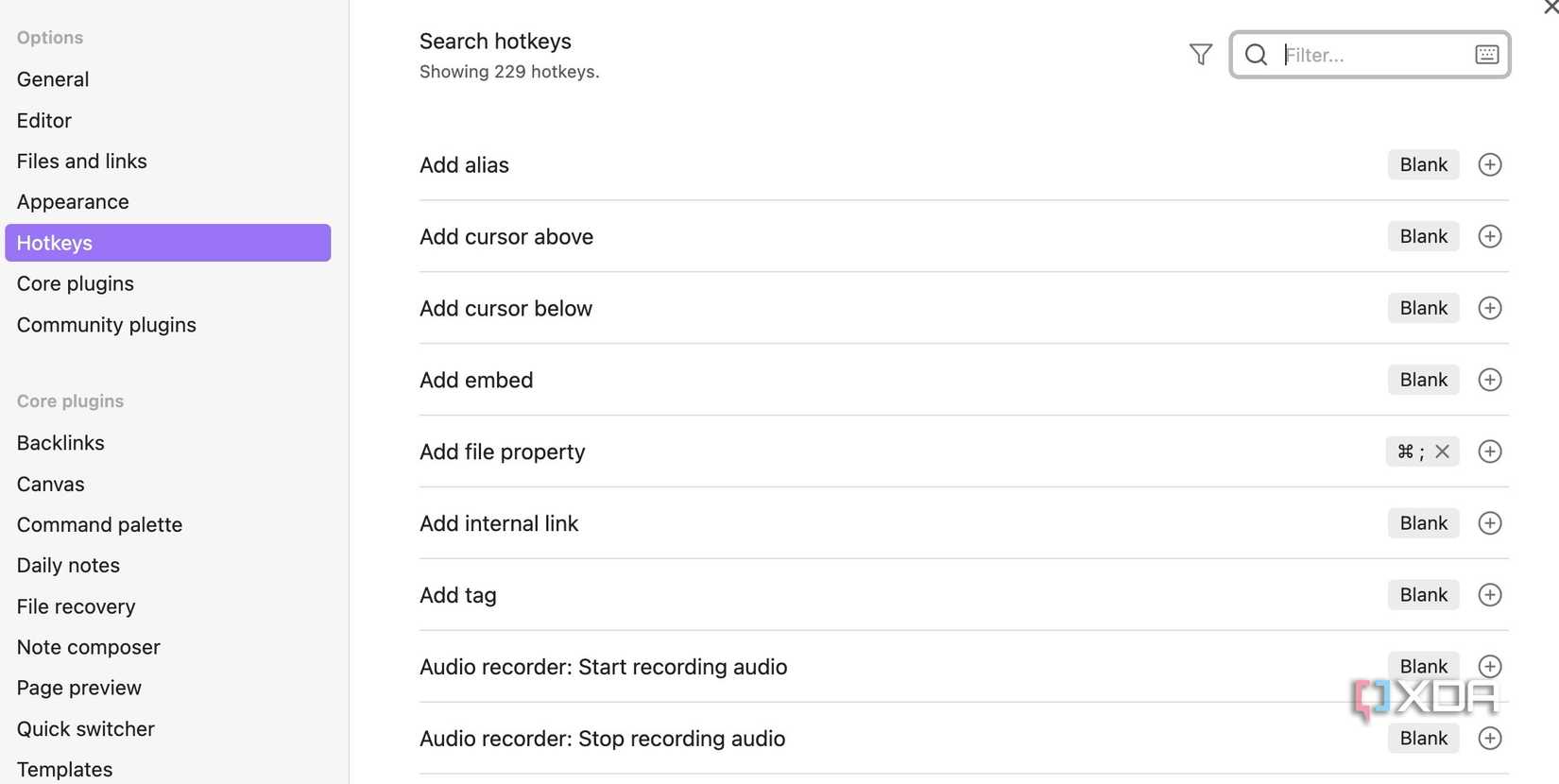Screen dimensions: 1559x784
Task: Add hotkey for Stop recording audio
Action: coord(1489,739)
